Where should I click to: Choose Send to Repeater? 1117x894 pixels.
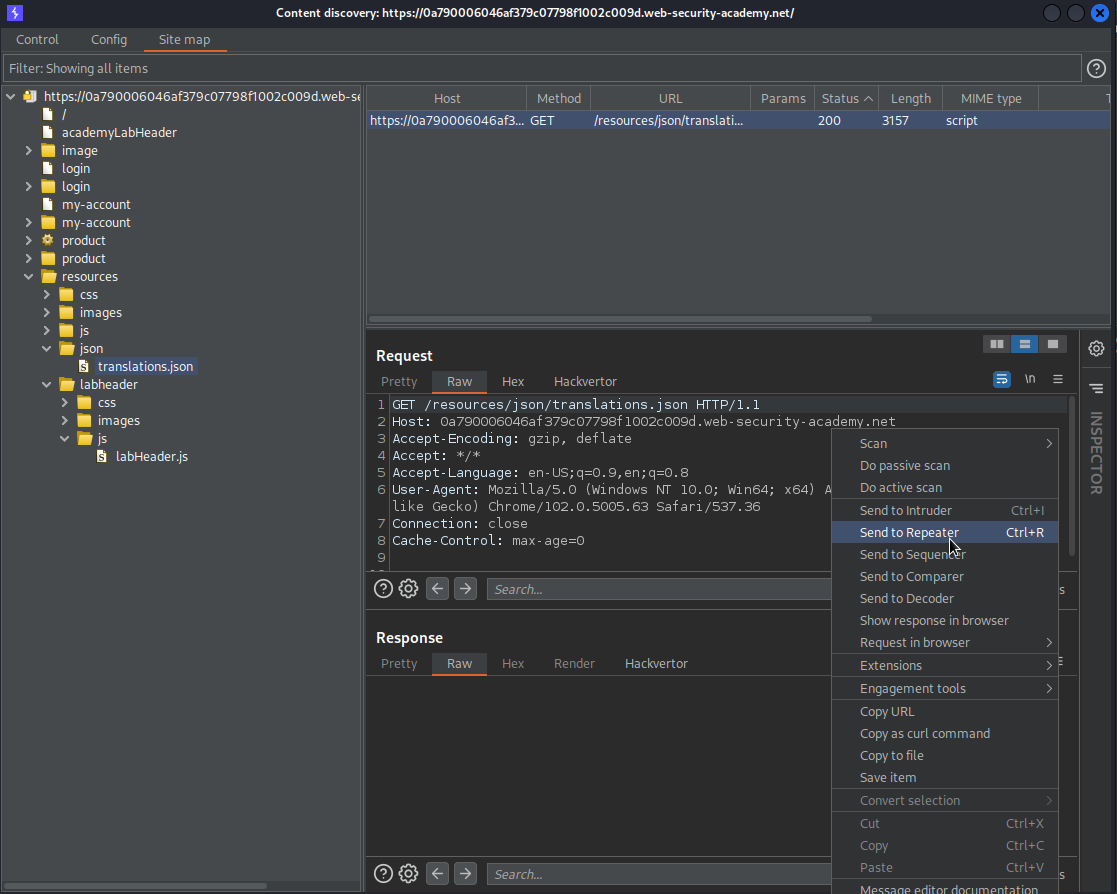coord(945,532)
